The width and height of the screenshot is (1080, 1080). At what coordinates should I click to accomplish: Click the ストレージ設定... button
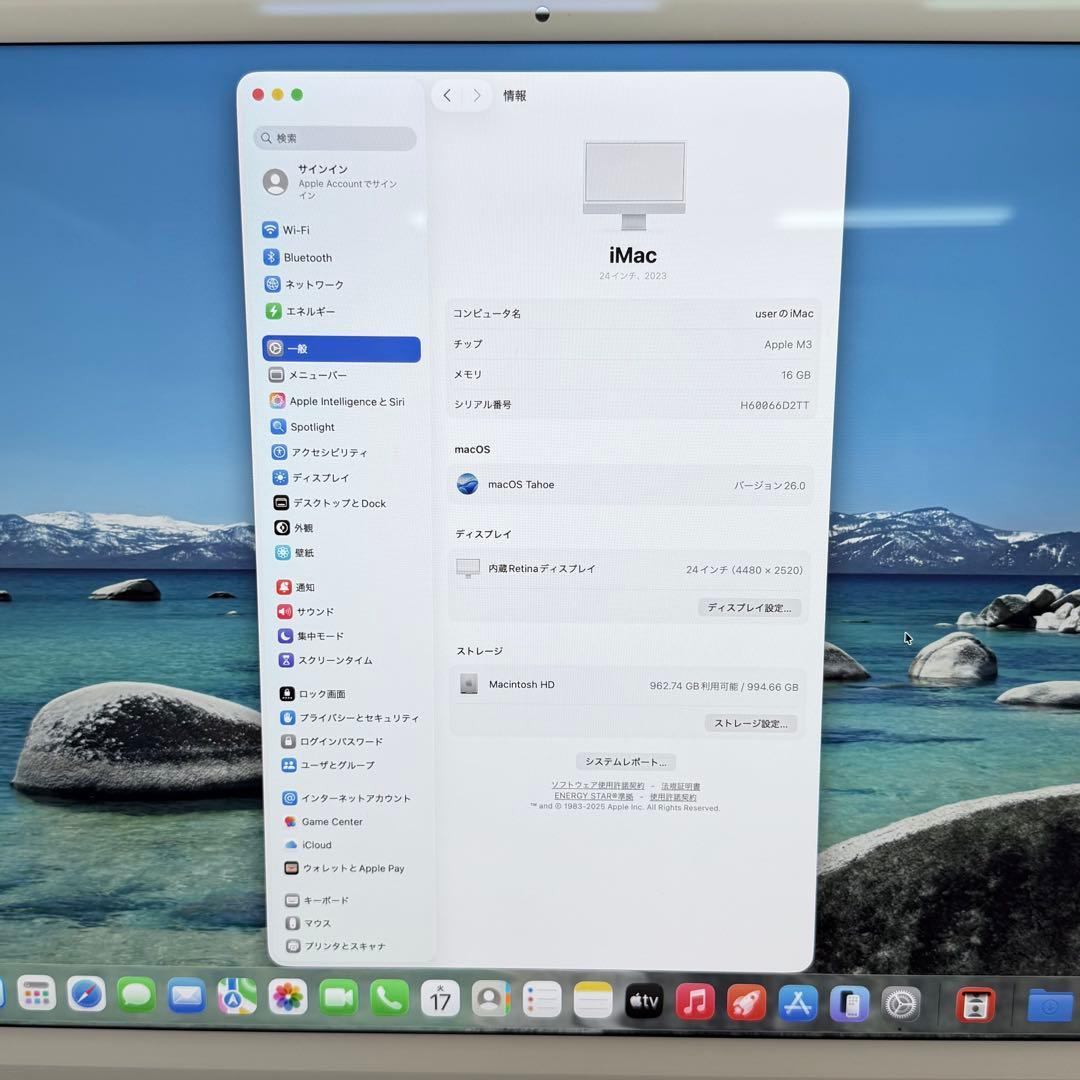pyautogui.click(x=751, y=723)
